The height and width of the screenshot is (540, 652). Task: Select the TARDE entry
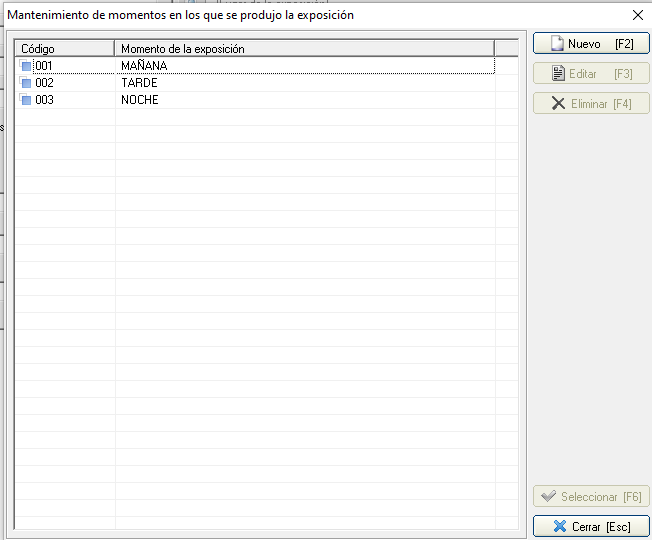(139, 83)
